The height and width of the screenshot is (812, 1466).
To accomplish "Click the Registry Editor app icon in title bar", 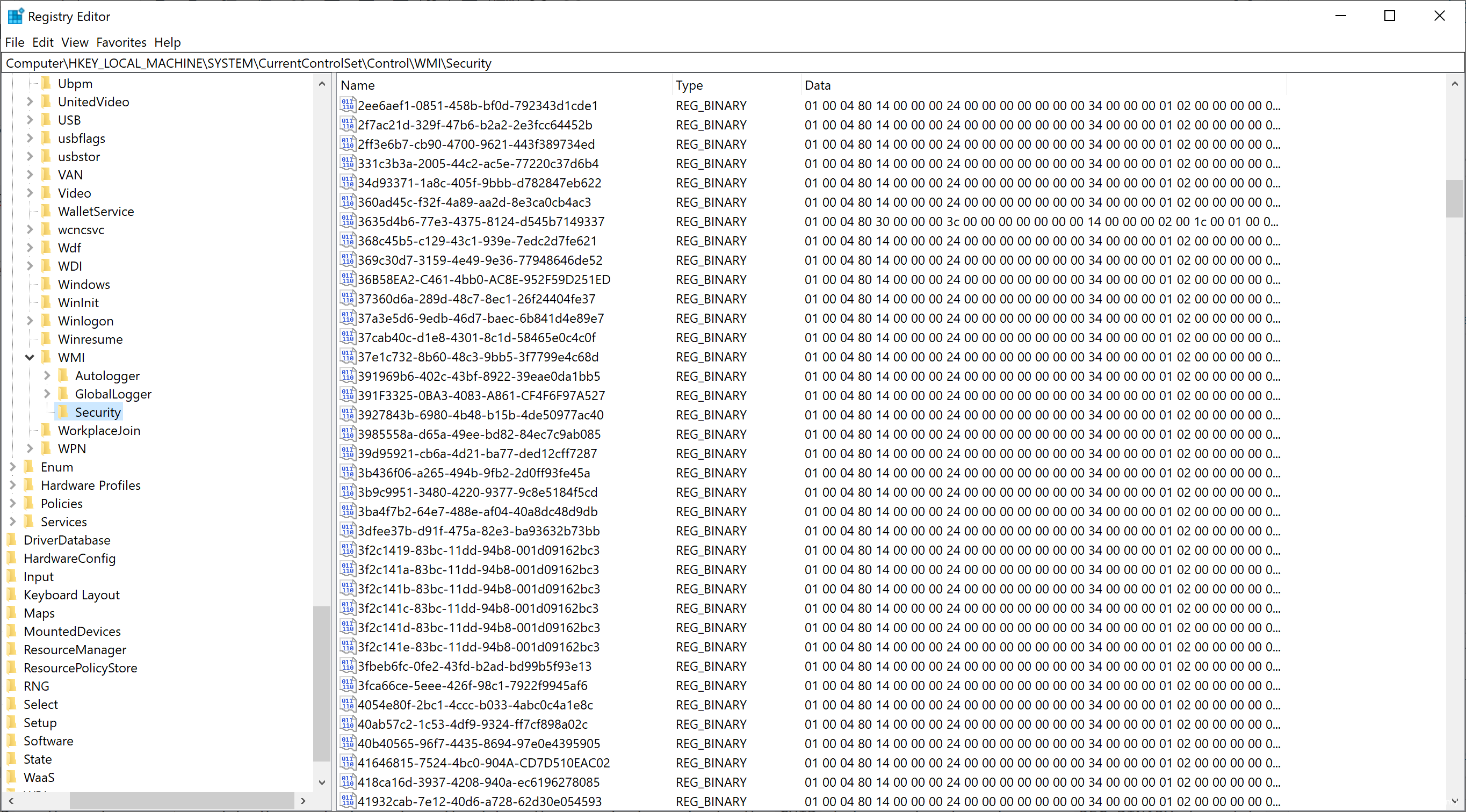I will point(16,17).
